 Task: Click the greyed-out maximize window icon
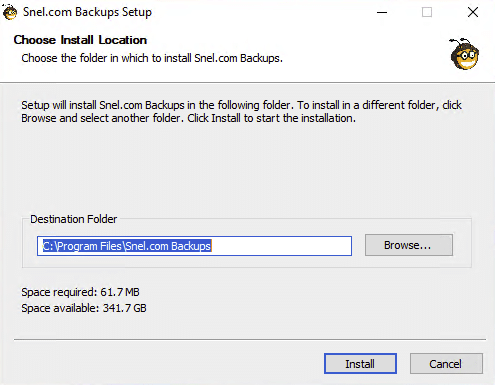point(427,12)
